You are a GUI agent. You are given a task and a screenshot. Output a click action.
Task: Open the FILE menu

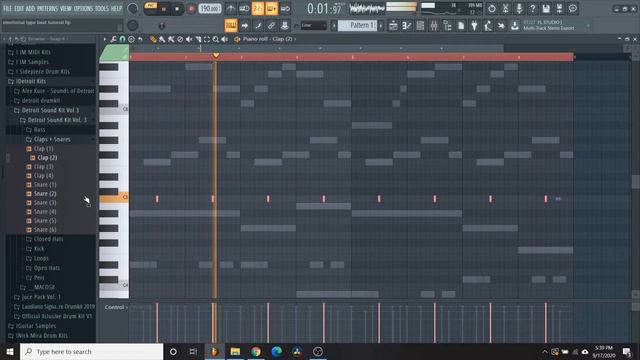[7, 8]
